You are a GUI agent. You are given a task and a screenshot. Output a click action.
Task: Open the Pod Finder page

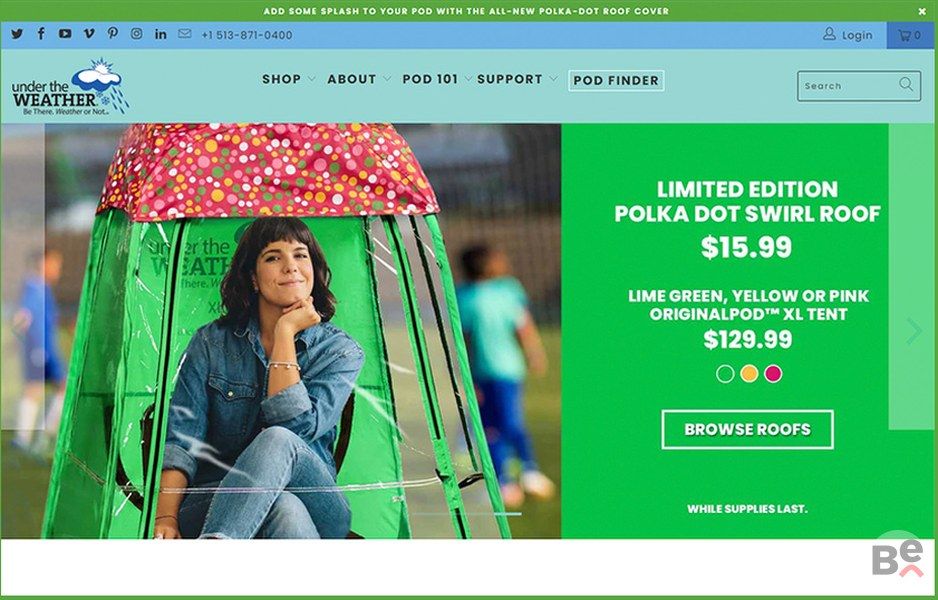click(616, 80)
